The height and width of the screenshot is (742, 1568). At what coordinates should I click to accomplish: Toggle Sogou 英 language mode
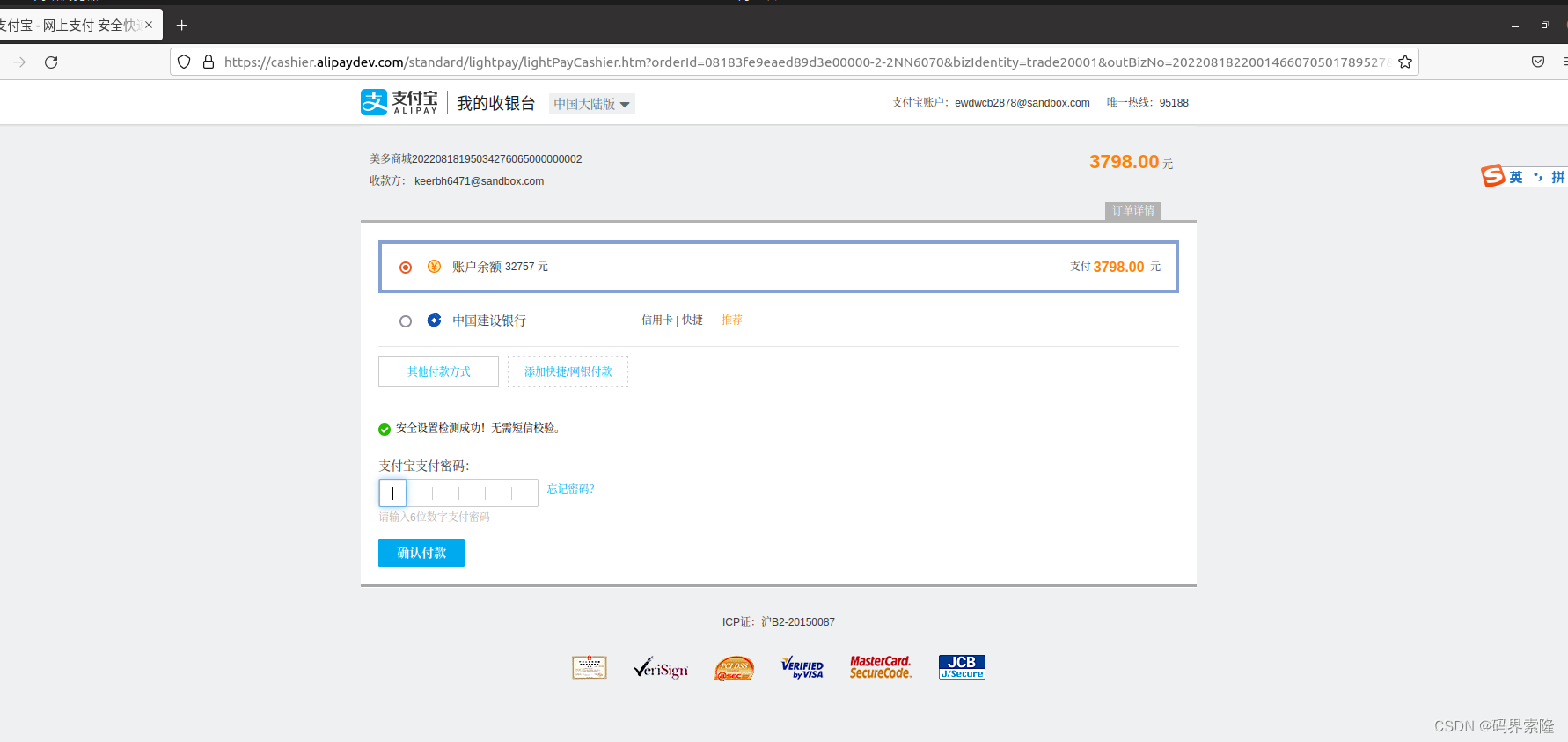(1516, 177)
